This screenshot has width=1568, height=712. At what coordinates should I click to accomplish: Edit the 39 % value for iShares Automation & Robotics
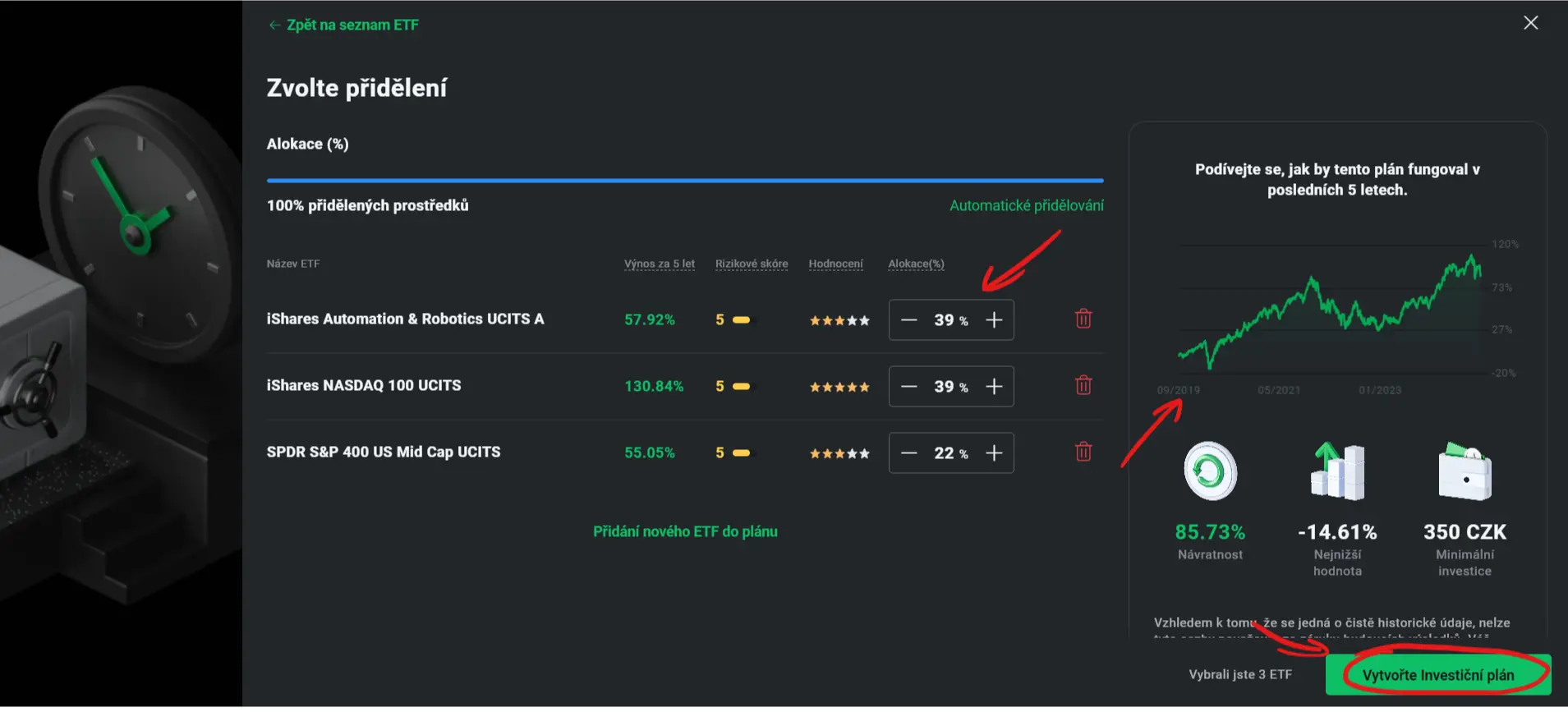[950, 320]
